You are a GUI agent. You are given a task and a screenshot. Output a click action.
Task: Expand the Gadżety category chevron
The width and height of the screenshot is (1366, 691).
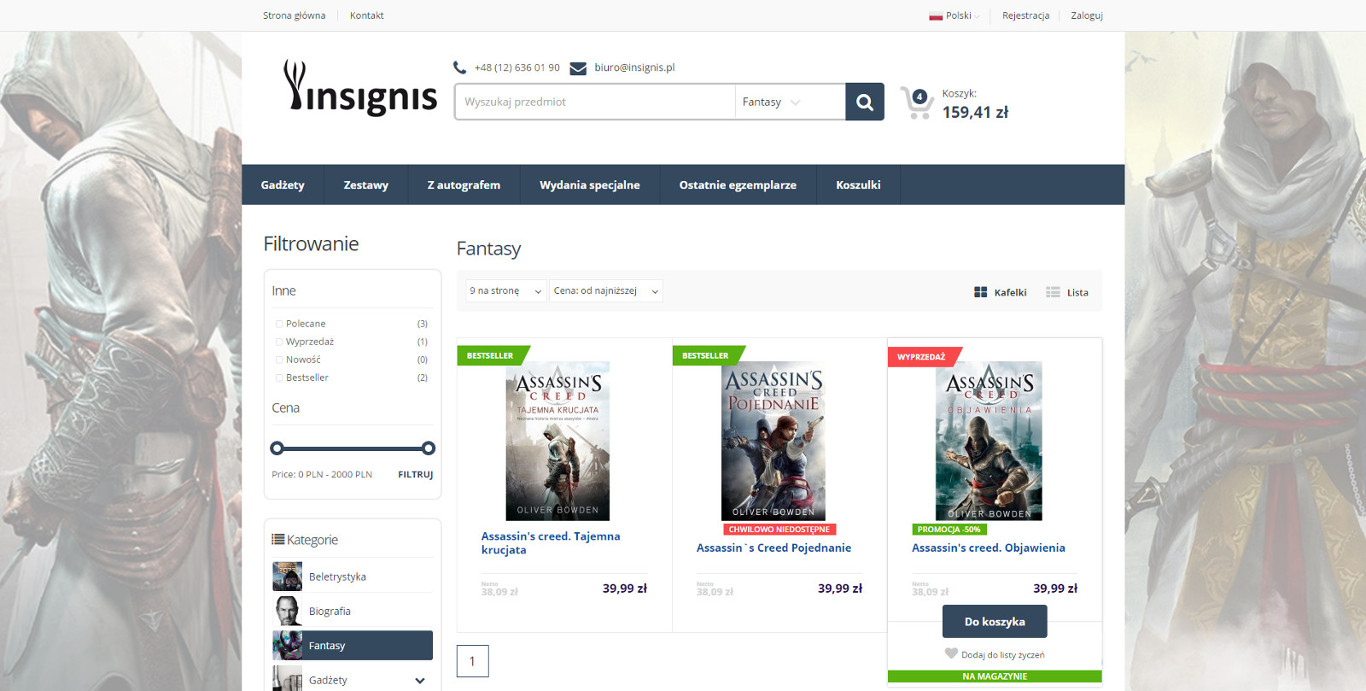click(x=420, y=680)
